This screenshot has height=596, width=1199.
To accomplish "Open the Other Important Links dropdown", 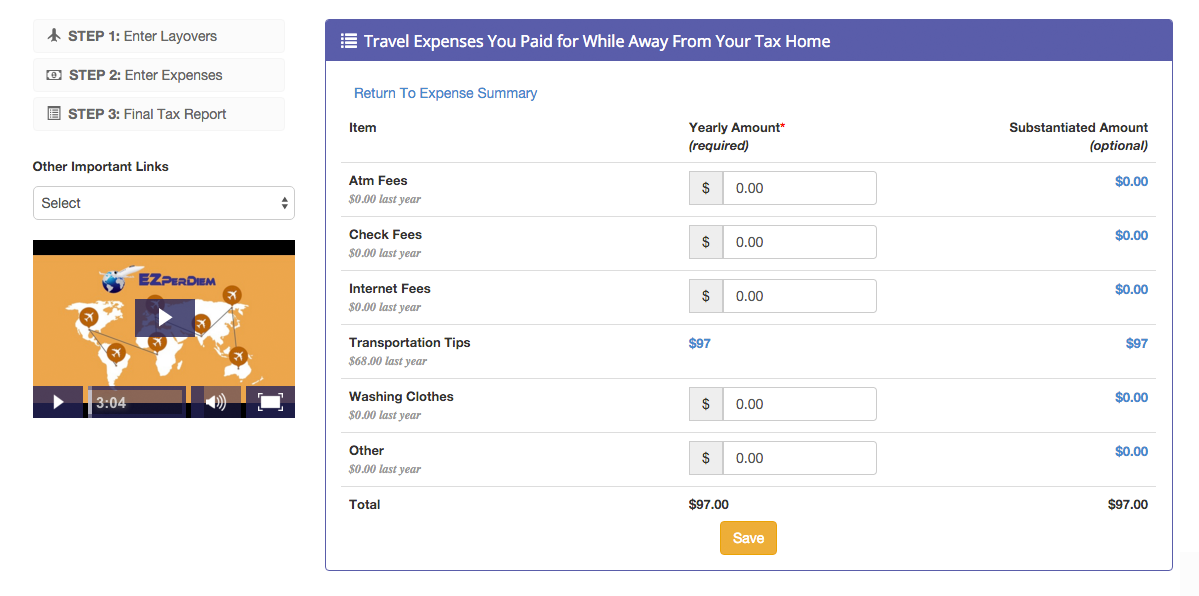I will 164,203.
